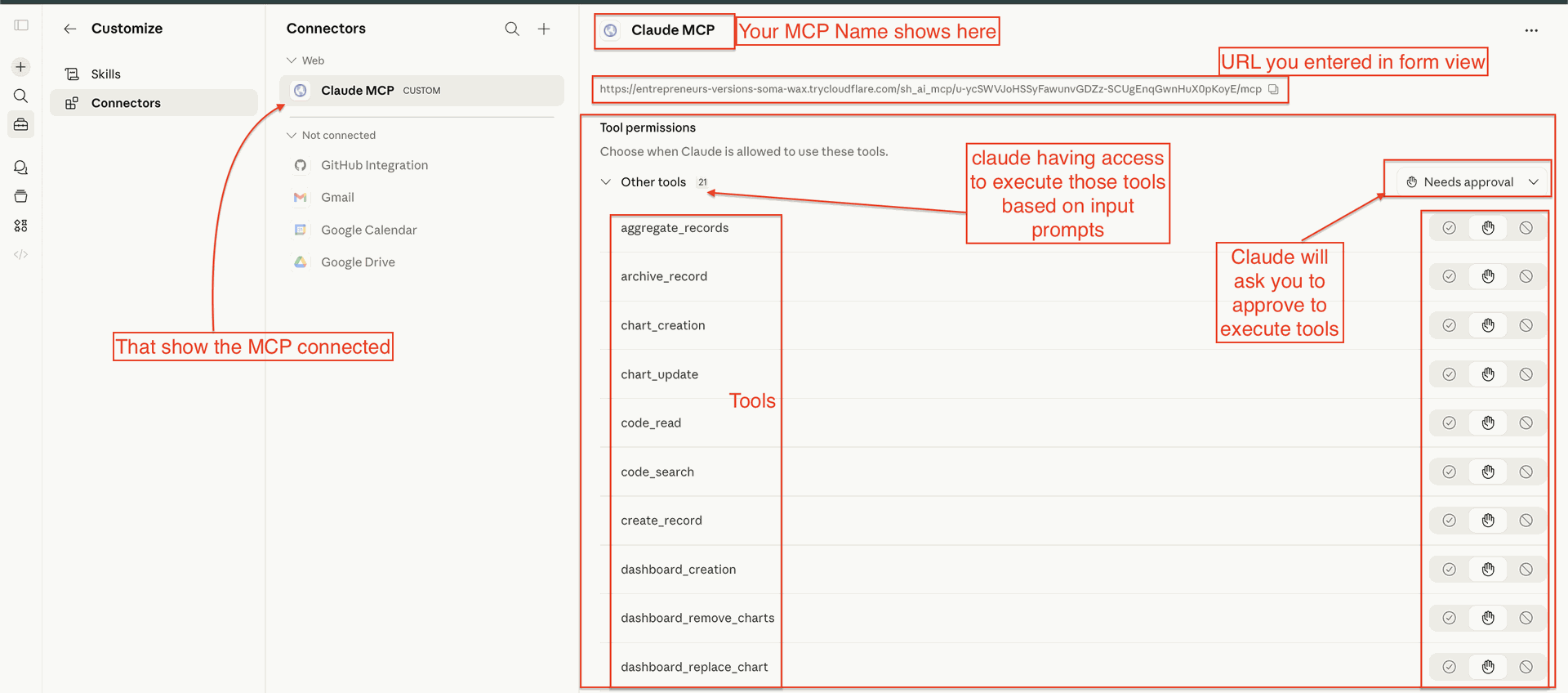1568x693 pixels.
Task: Select needs-approval hand for dashboard_replace_chart
Action: (1488, 667)
